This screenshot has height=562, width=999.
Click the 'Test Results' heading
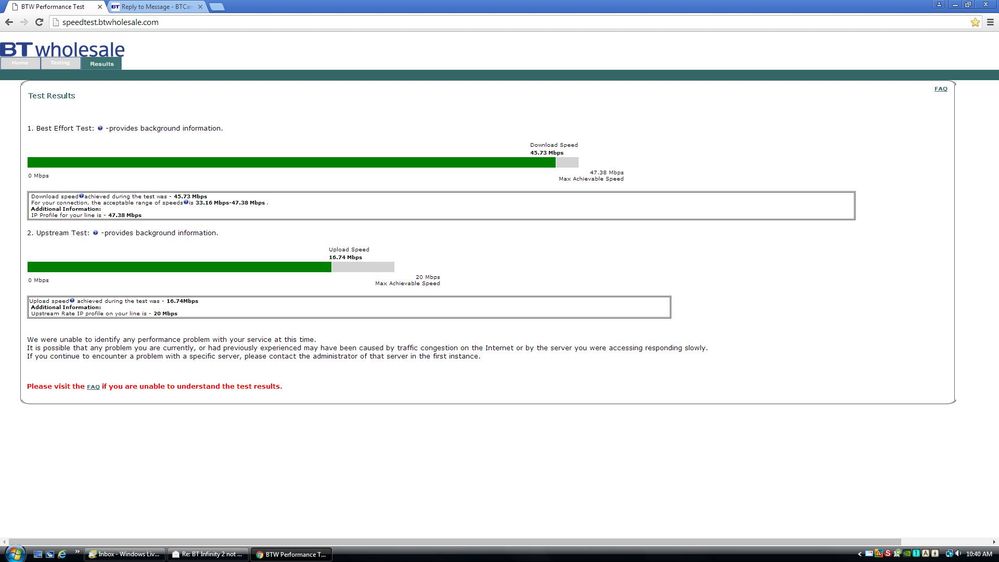tap(52, 96)
